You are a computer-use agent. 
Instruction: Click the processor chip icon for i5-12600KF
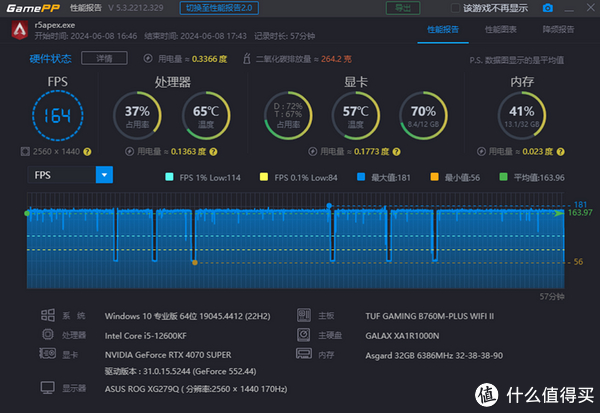pyautogui.click(x=48, y=335)
